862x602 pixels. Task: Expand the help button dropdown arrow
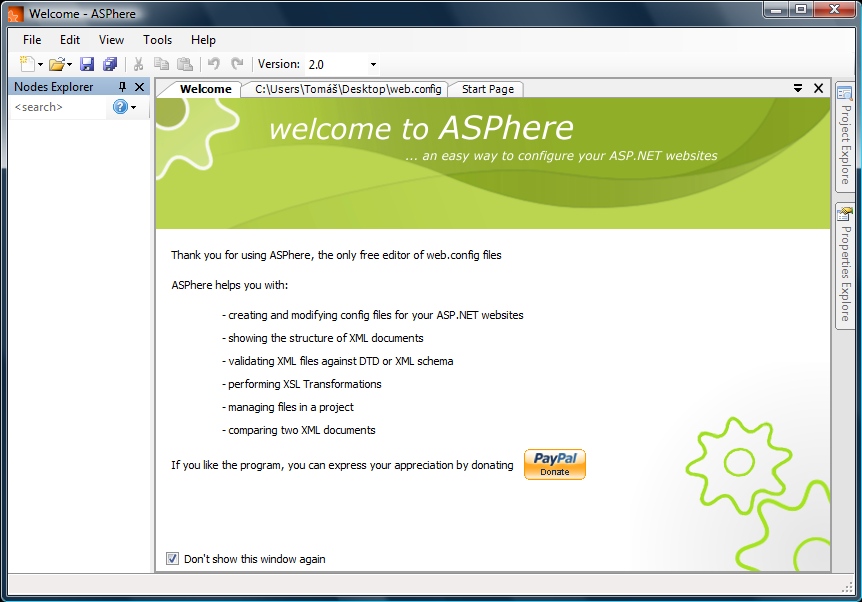(x=135, y=107)
